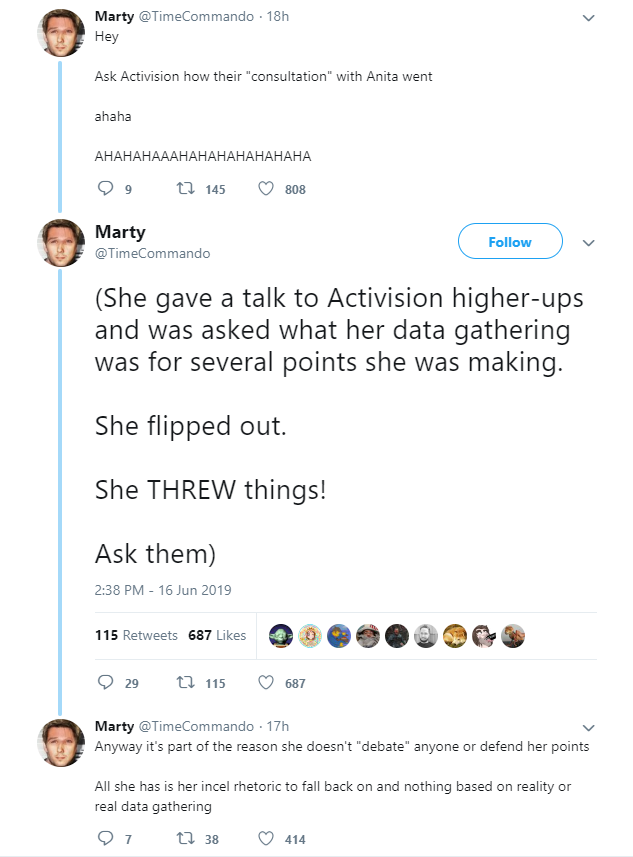Image resolution: width=633 pixels, height=857 pixels.
Task: Open the 2:38 PM - 16 Jun 2019 timestamp
Action: [163, 590]
